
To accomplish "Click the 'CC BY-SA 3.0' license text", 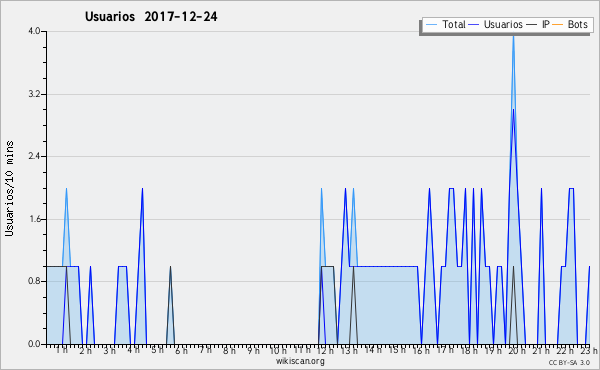I will (x=569, y=363).
